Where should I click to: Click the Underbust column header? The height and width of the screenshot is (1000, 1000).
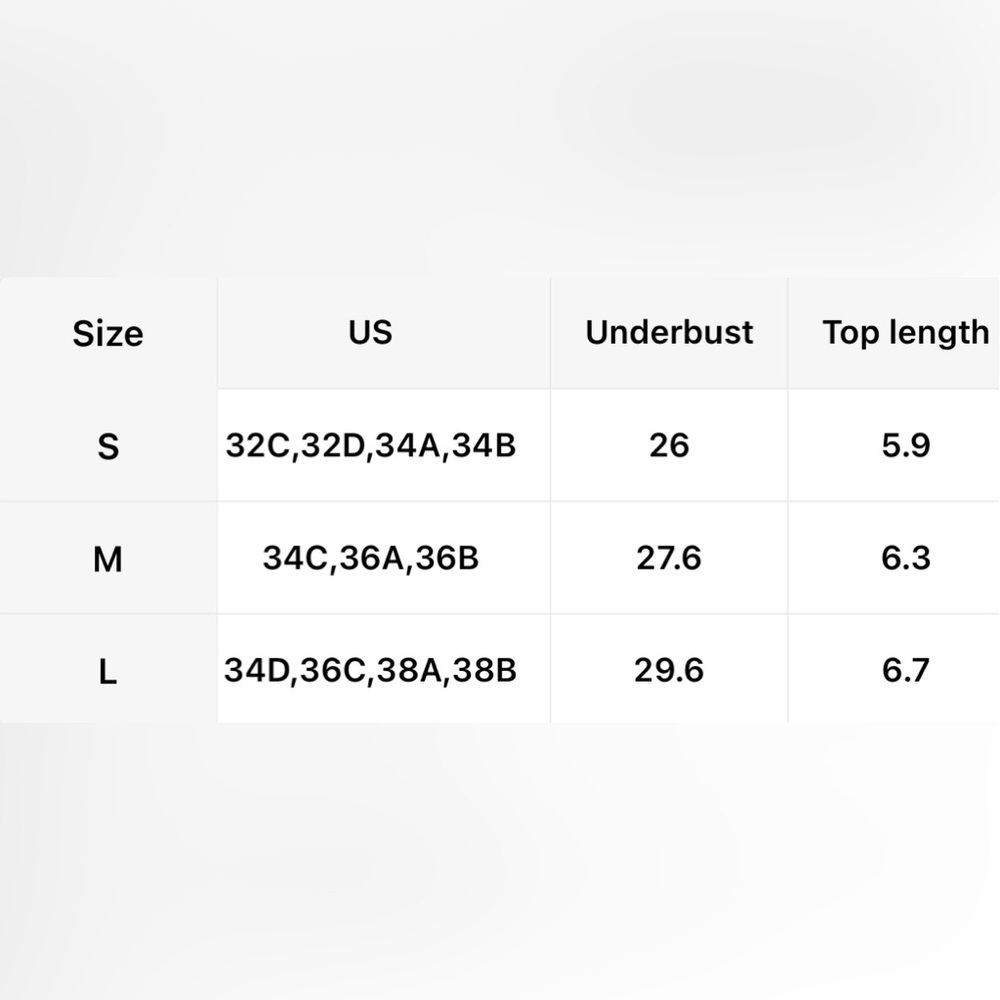pos(669,333)
